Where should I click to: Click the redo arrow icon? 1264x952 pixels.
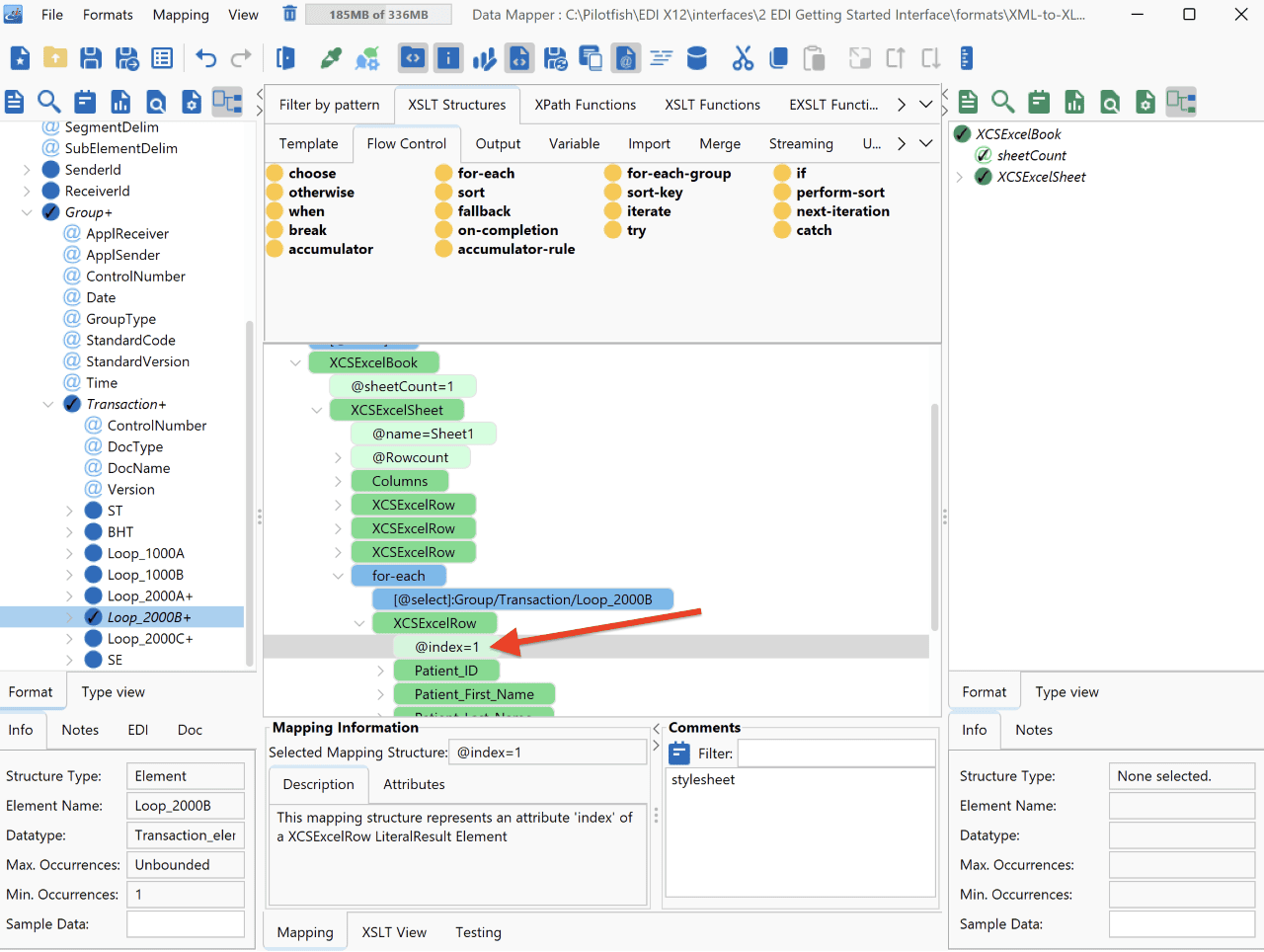[x=241, y=58]
